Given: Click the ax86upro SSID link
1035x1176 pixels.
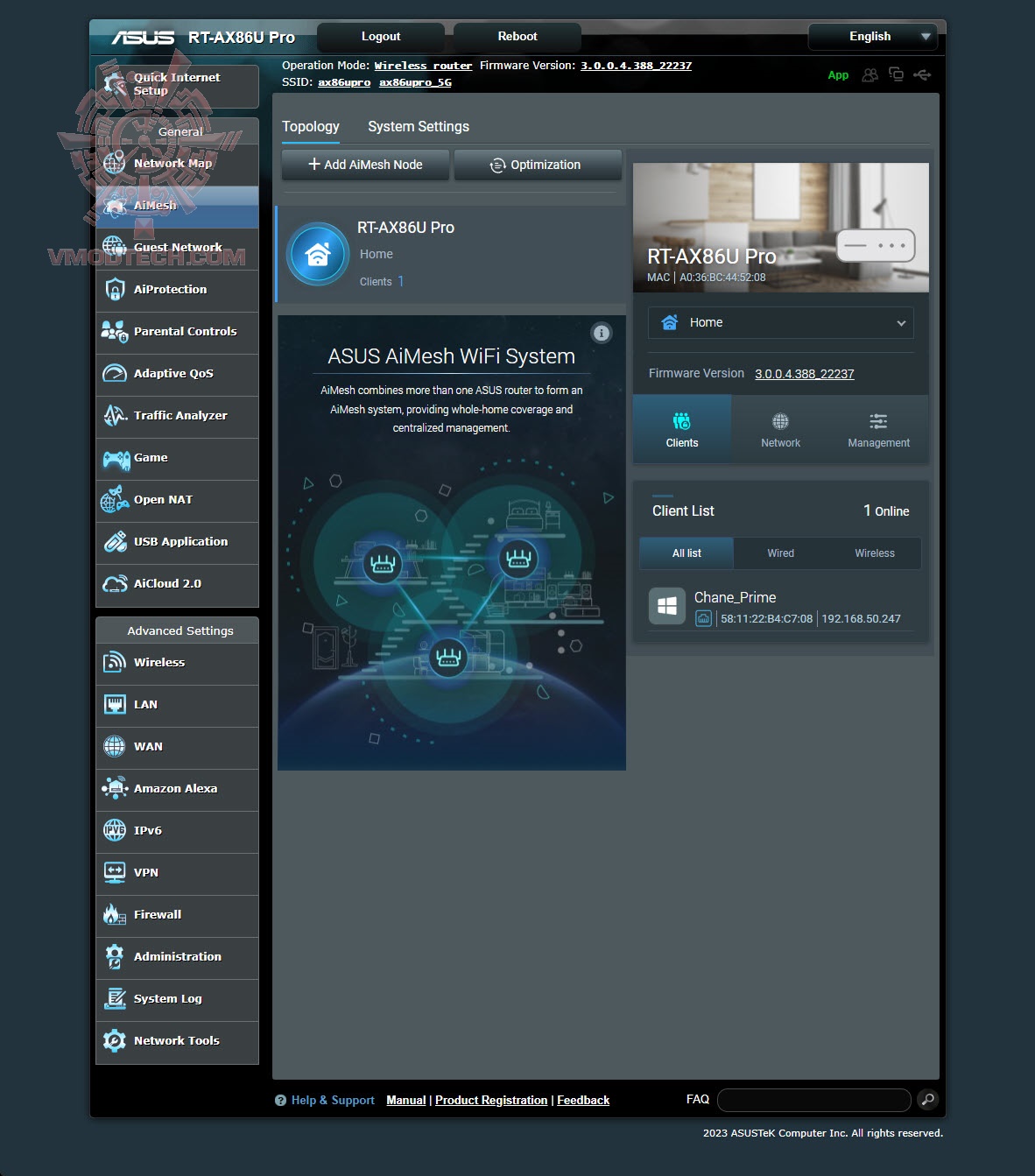Looking at the screenshot, I should click(x=344, y=82).
